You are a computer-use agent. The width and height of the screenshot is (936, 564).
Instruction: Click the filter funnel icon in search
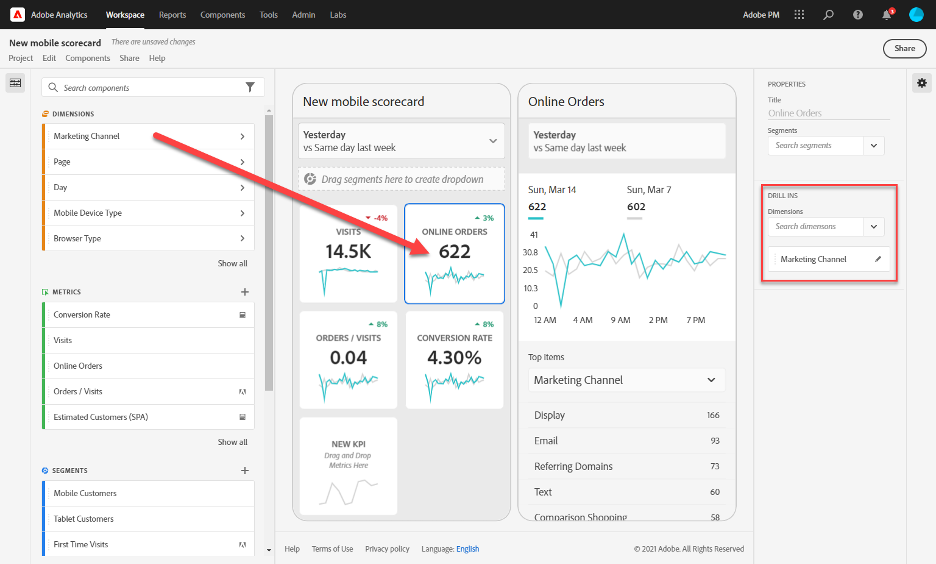pos(250,87)
